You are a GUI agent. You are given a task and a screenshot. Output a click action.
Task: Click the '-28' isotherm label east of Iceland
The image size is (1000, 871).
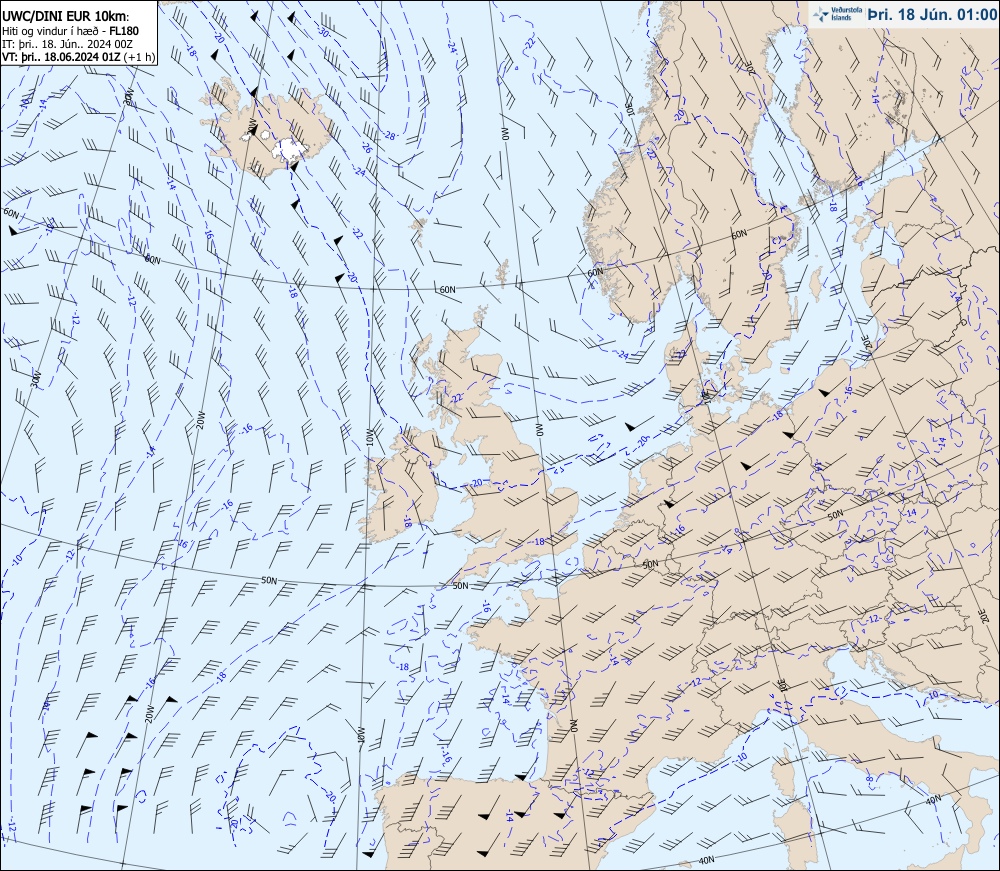tap(390, 135)
